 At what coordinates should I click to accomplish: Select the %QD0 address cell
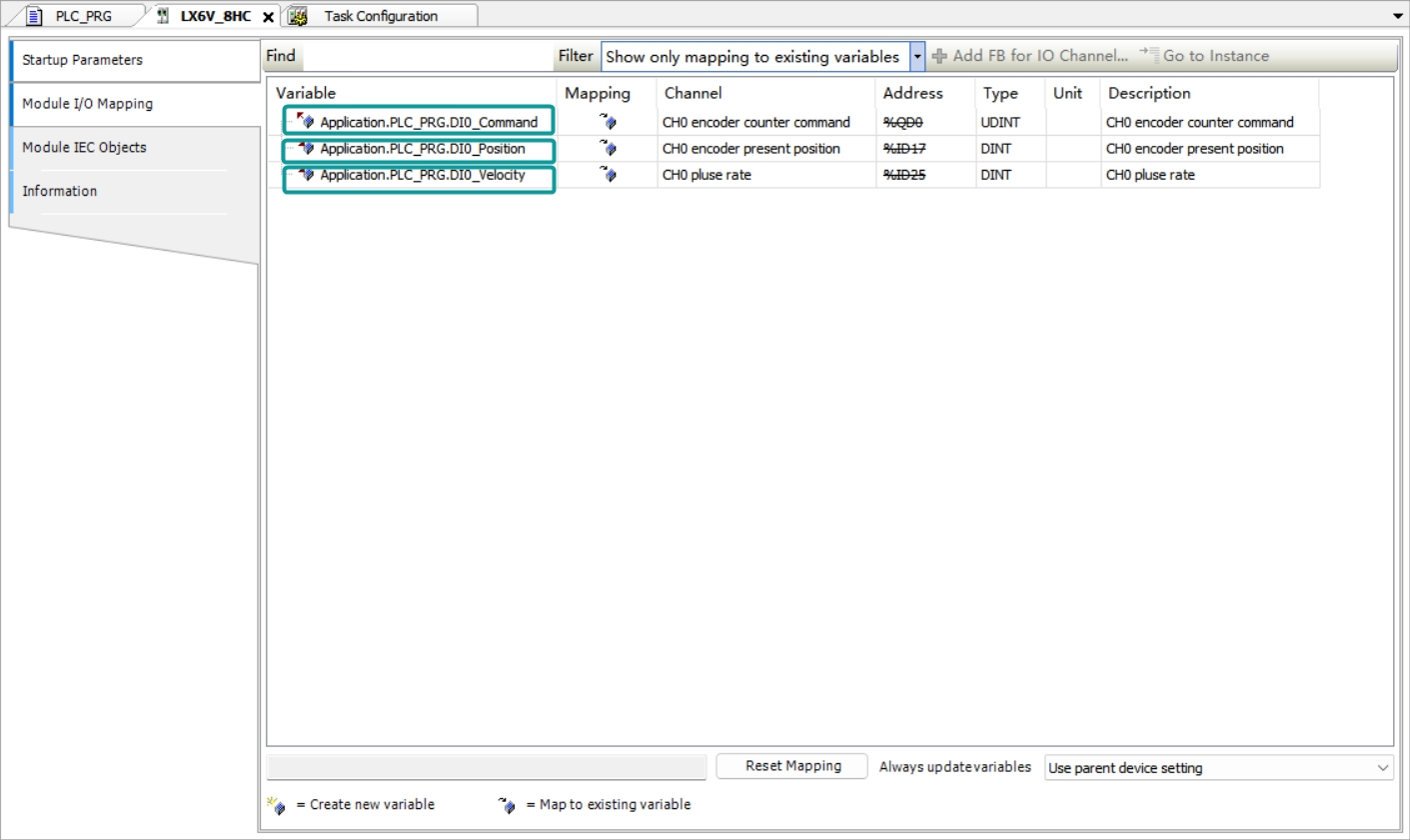[925, 122]
